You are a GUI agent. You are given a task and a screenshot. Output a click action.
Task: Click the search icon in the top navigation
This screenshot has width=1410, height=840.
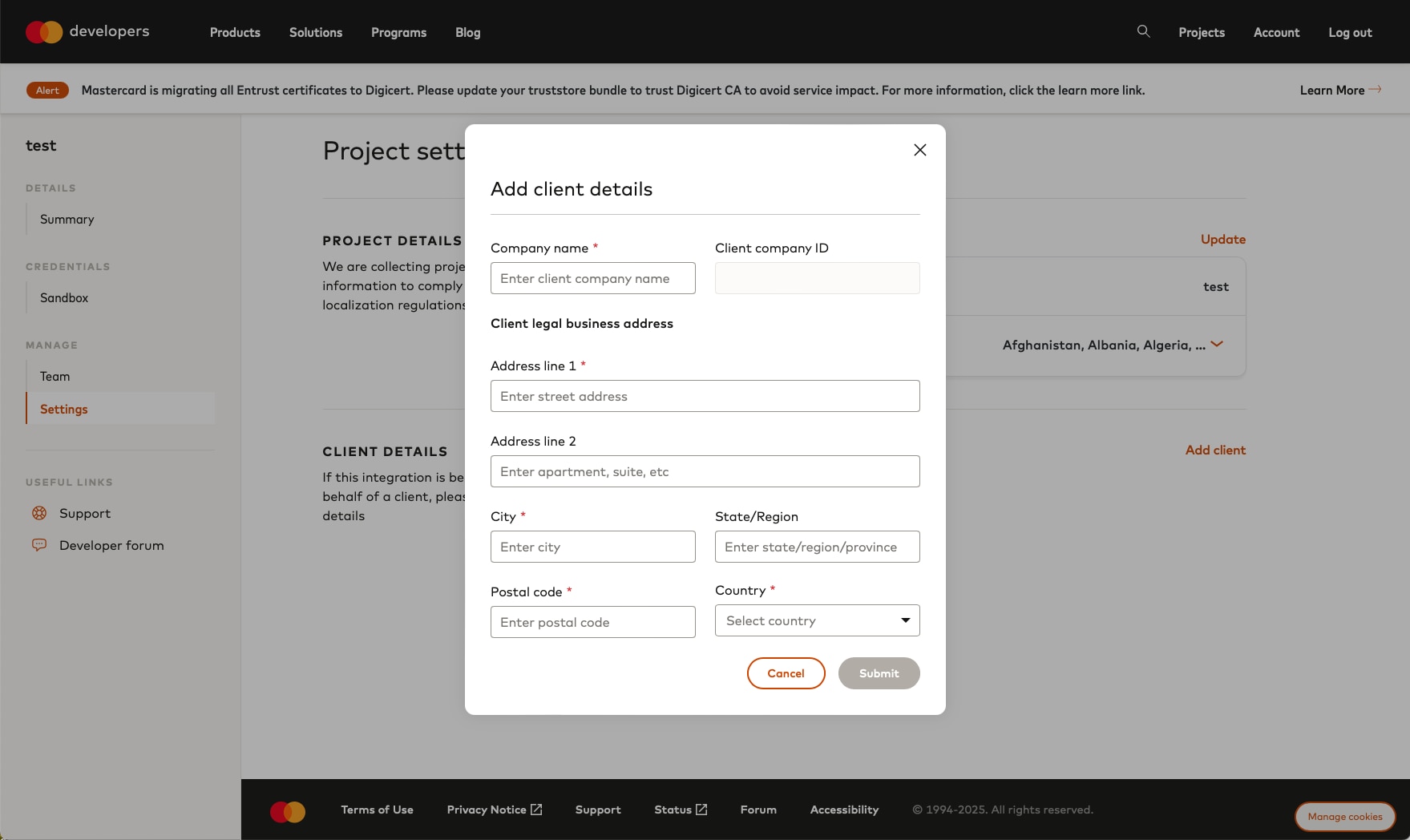(x=1143, y=32)
